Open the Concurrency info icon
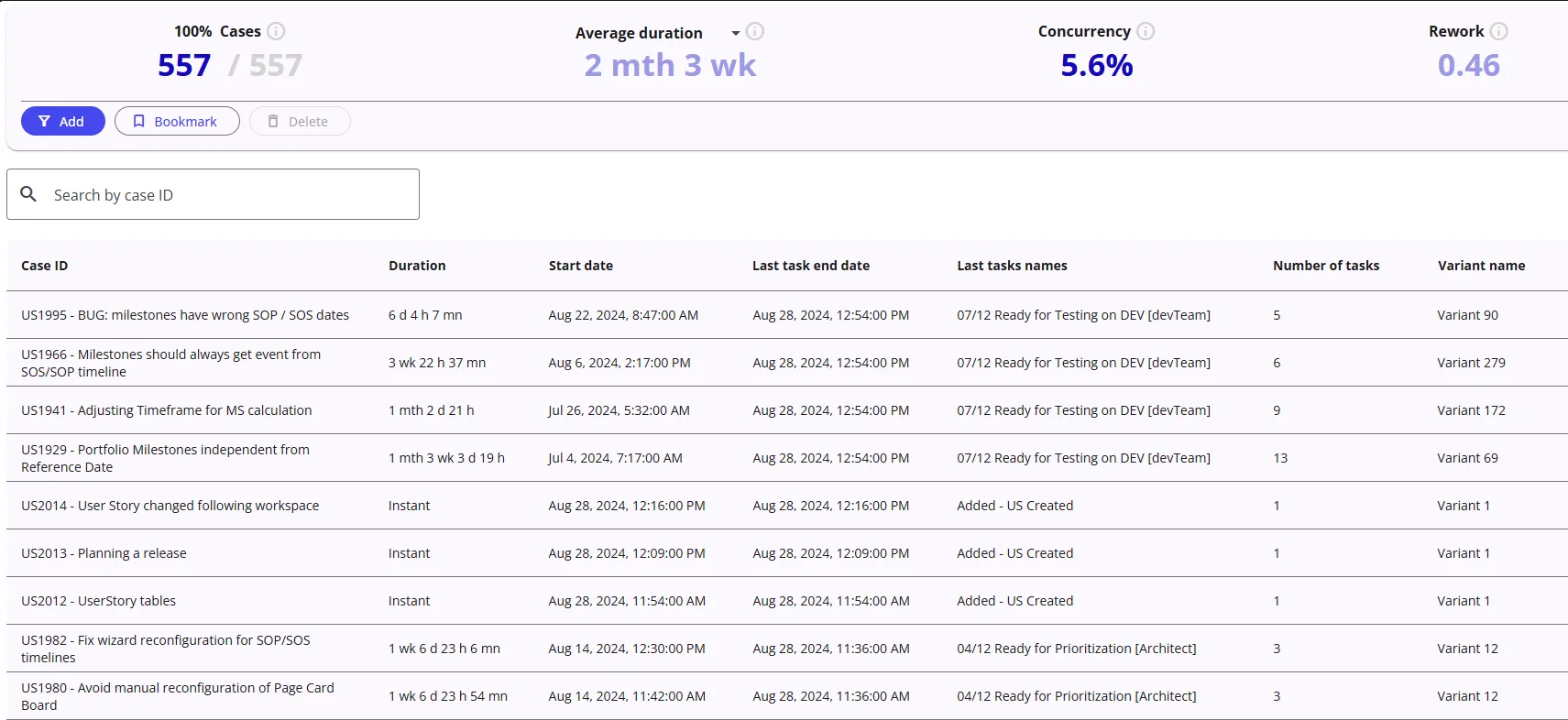The height and width of the screenshot is (720, 1568). pyautogui.click(x=1146, y=31)
